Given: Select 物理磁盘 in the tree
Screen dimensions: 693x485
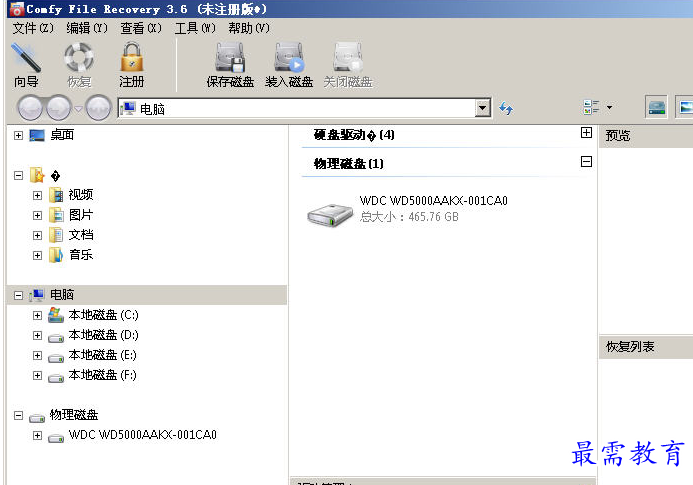Looking at the screenshot, I should [x=74, y=415].
